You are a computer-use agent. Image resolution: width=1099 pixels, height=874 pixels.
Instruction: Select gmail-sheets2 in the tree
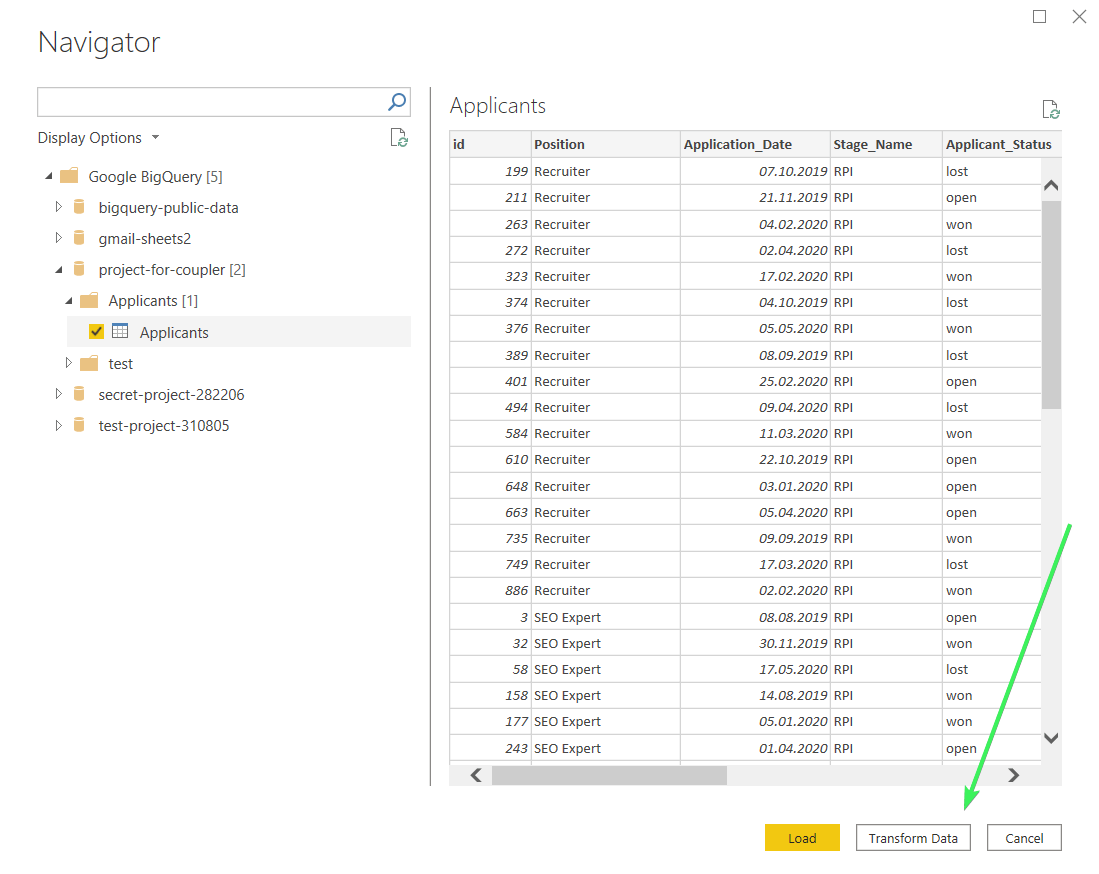pos(144,238)
